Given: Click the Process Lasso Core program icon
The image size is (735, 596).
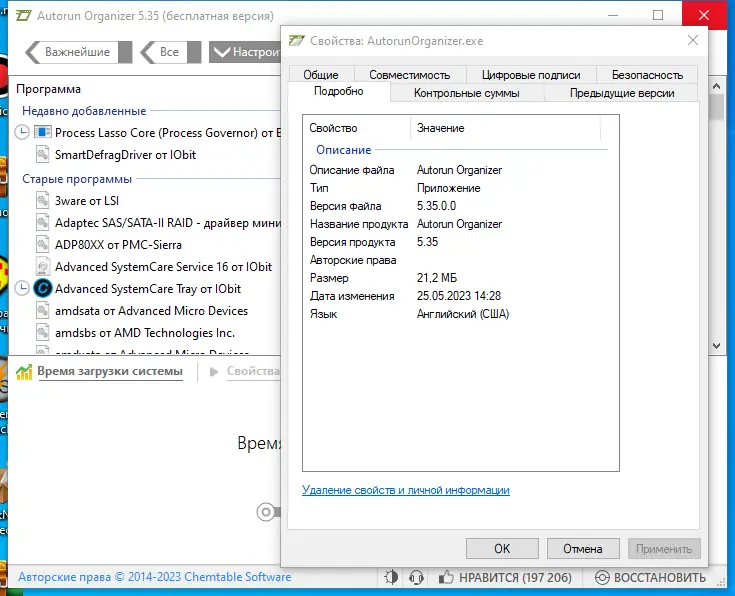Looking at the screenshot, I should click(43, 132).
